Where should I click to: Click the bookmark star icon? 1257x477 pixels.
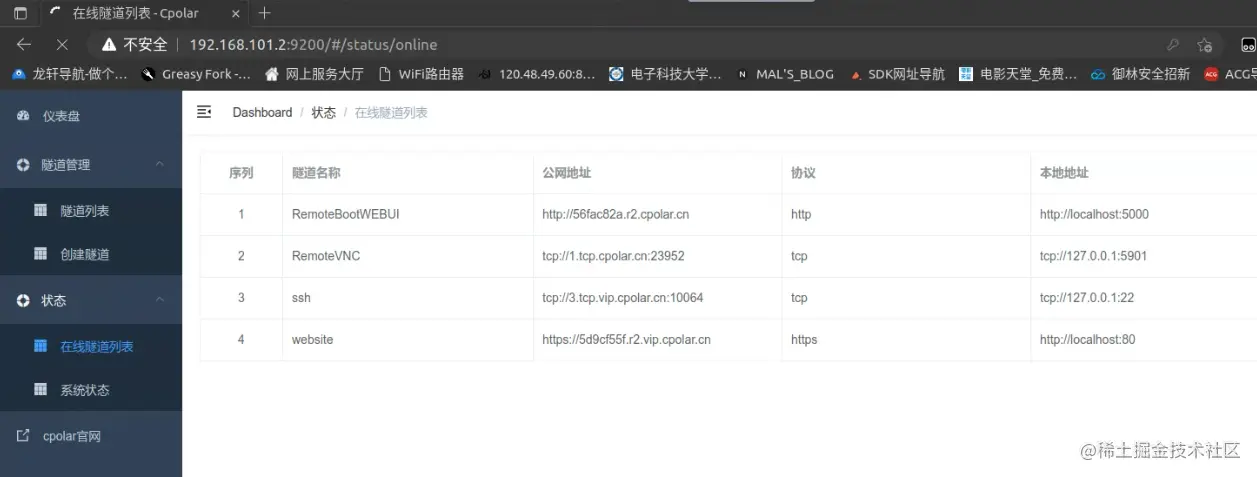tap(1205, 44)
